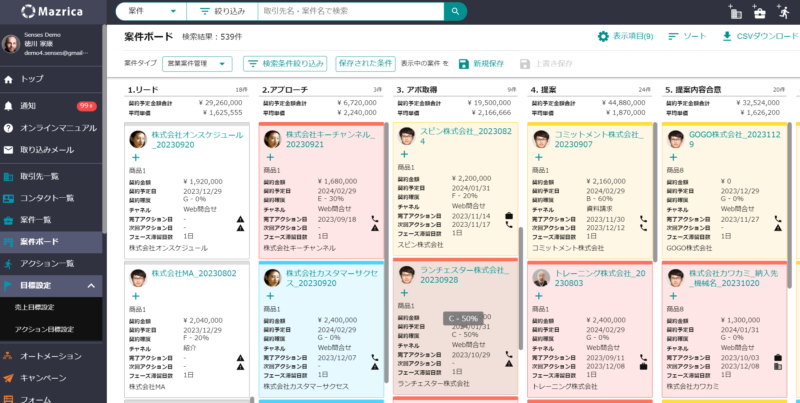The width and height of the screenshot is (800, 403).
Task: Open the 案件 search category dropdown
Action: [x=150, y=11]
